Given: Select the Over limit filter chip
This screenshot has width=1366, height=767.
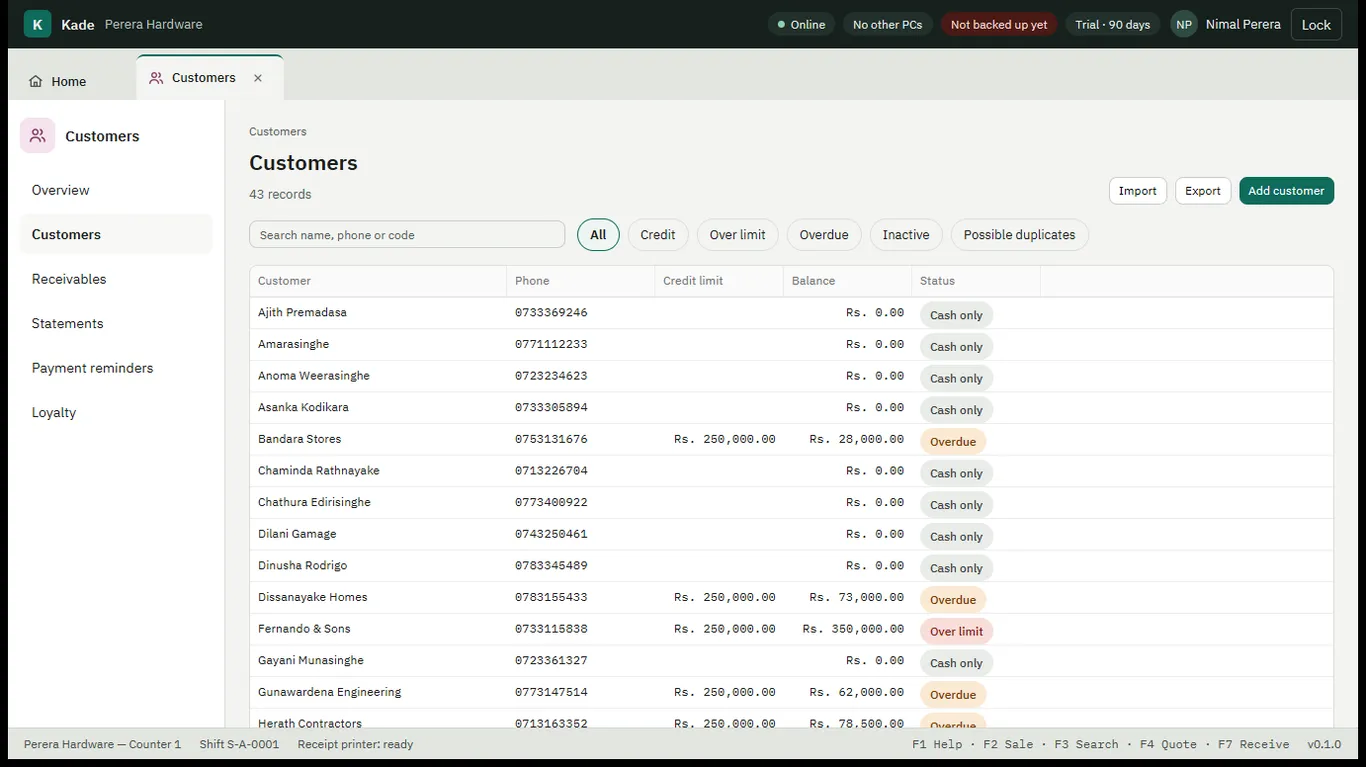Looking at the screenshot, I should tap(738, 235).
